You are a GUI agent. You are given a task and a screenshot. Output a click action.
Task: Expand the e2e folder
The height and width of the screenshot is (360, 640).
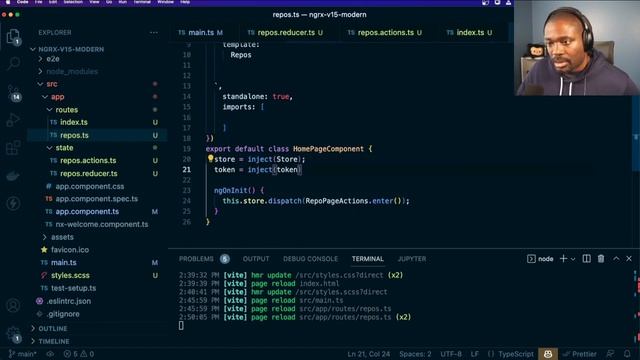pos(40,59)
